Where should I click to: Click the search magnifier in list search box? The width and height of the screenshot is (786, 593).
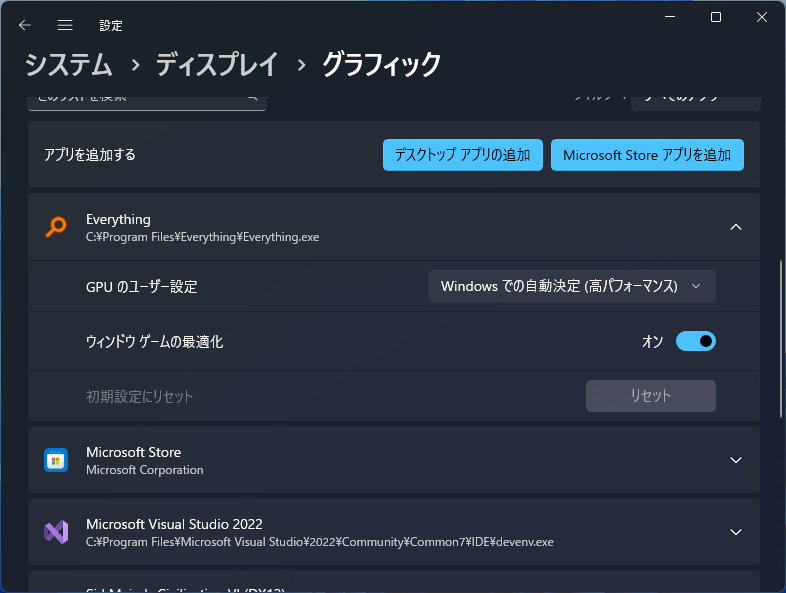pos(253,97)
